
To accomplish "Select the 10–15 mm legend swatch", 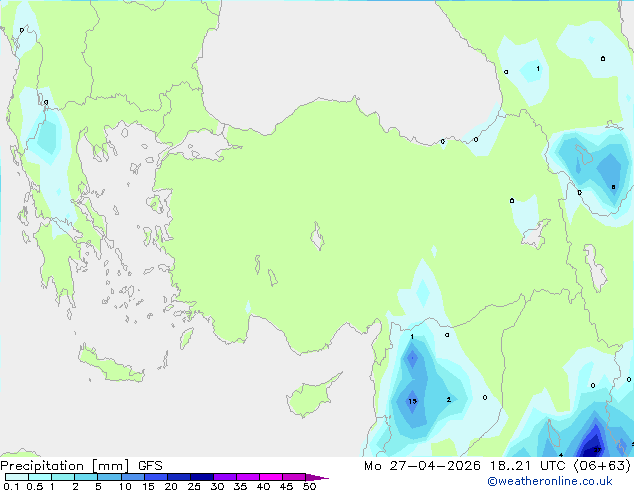I will click(x=132, y=477).
